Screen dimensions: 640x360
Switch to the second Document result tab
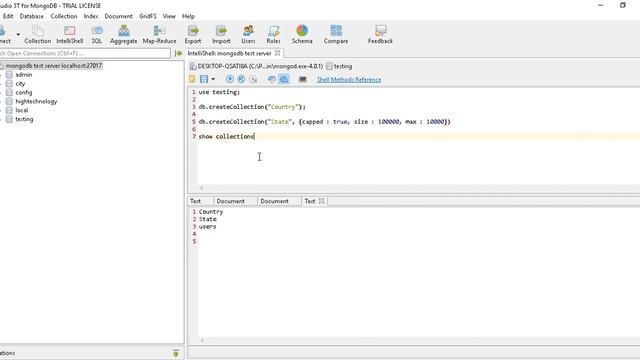[274, 201]
